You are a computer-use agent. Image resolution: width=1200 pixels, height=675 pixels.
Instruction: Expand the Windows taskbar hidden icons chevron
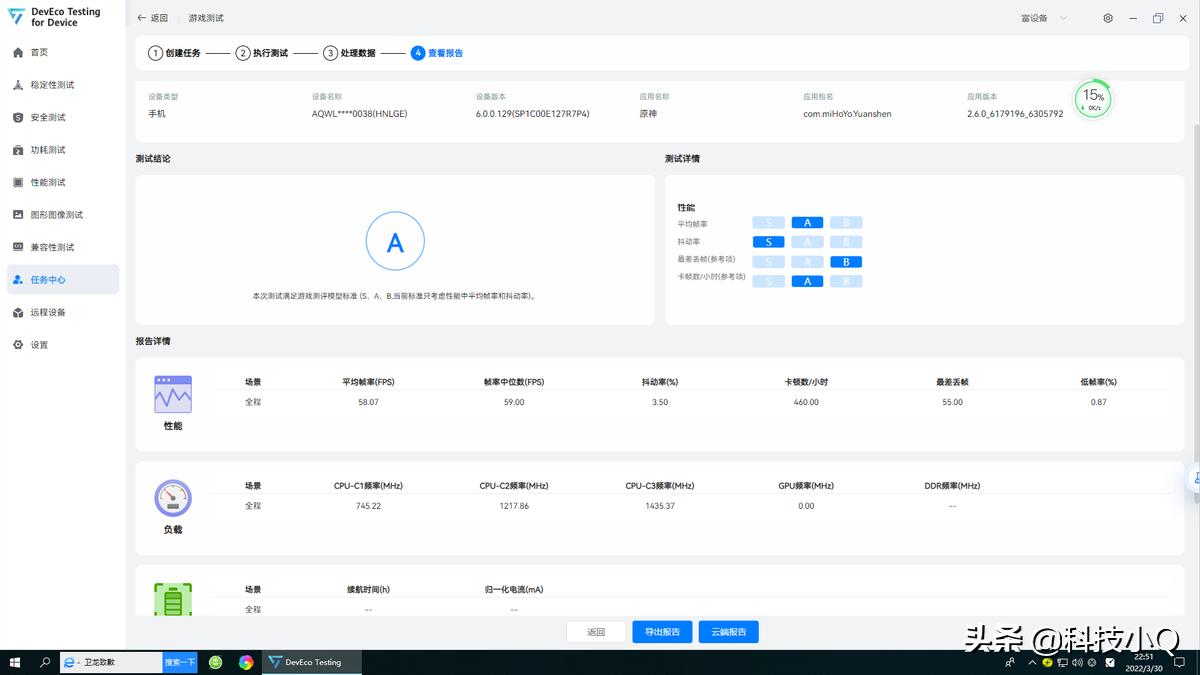[1032, 662]
